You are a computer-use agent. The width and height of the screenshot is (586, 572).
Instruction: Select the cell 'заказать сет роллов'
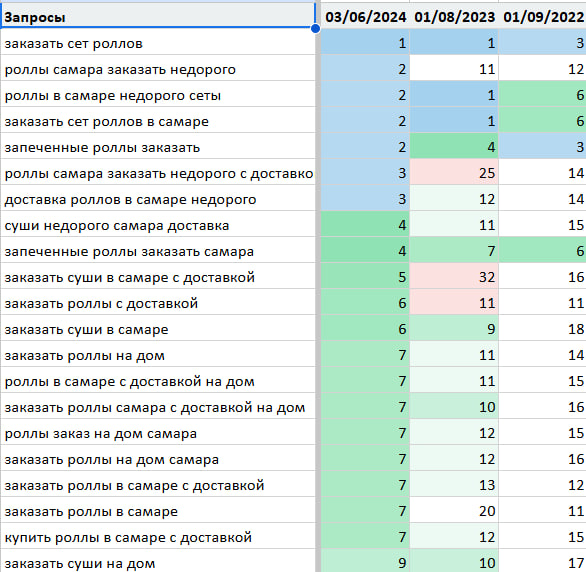[x=158, y=43]
